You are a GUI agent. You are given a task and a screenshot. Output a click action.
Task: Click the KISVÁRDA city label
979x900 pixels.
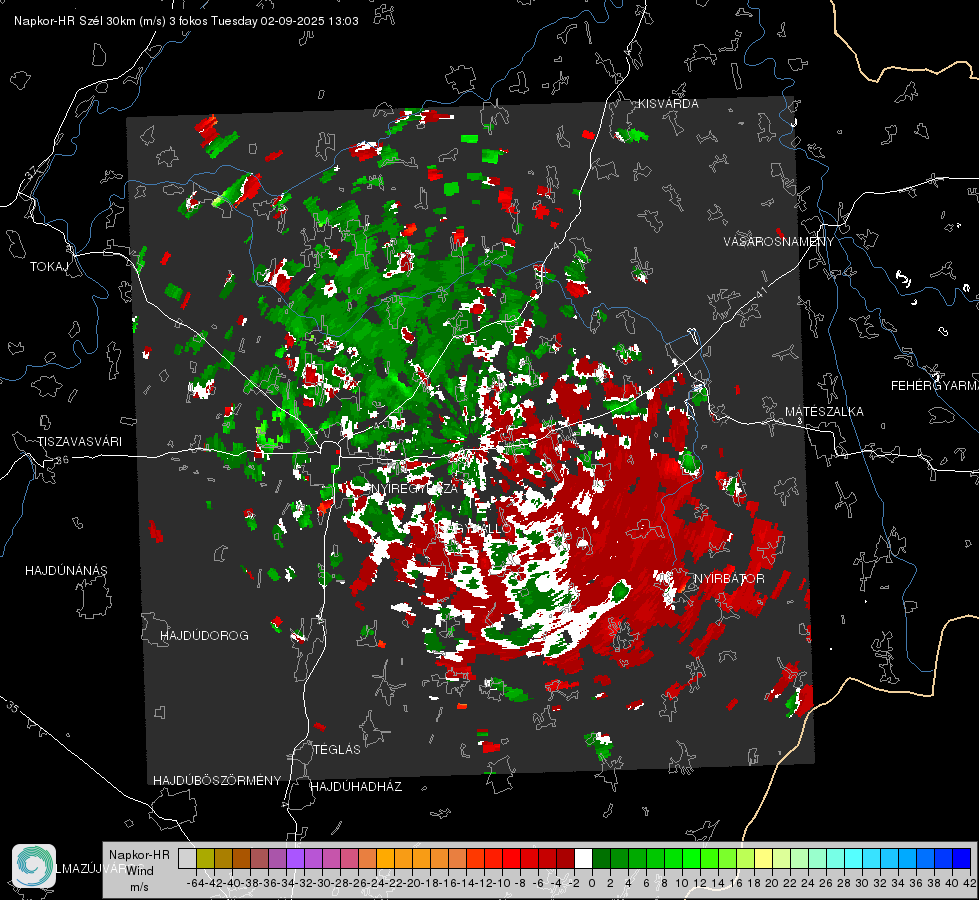[668, 104]
